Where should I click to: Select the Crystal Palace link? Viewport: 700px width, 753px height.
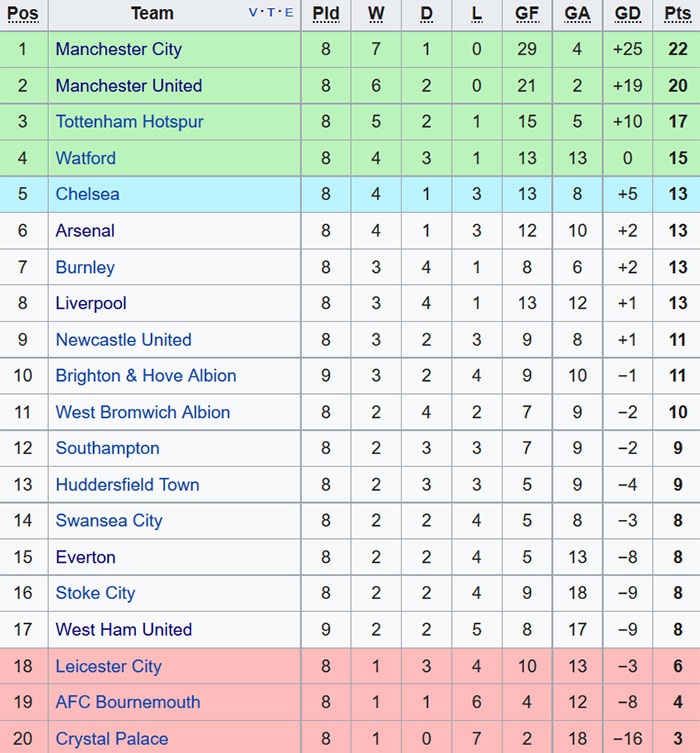pyautogui.click(x=111, y=739)
